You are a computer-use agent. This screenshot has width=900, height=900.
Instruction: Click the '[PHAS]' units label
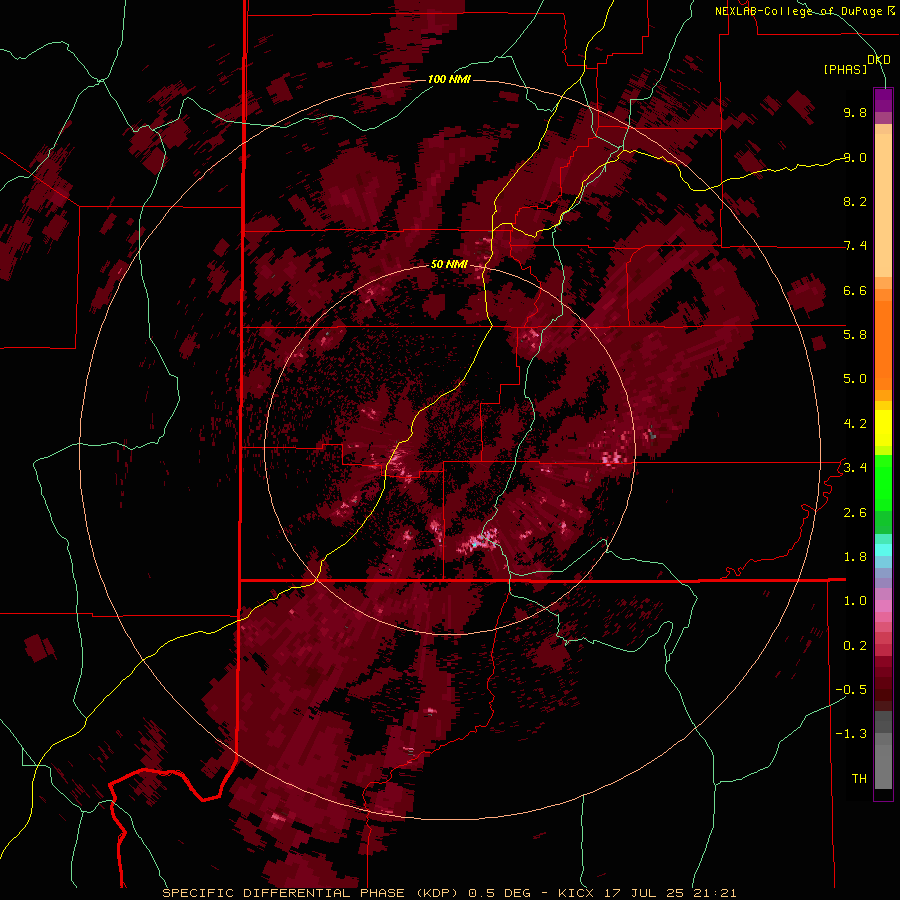(x=845, y=70)
